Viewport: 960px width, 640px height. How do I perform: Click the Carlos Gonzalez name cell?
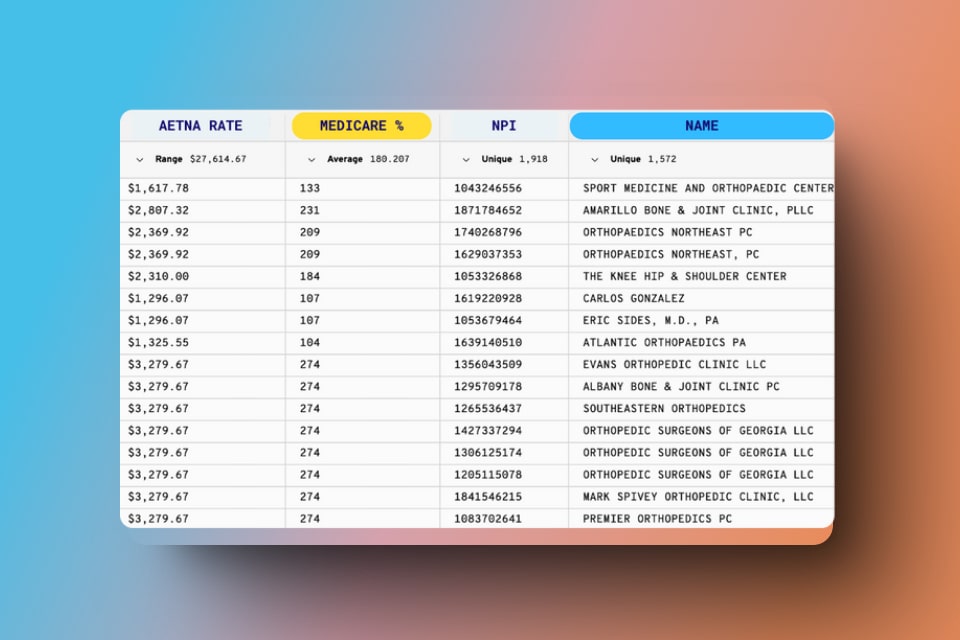(x=634, y=299)
